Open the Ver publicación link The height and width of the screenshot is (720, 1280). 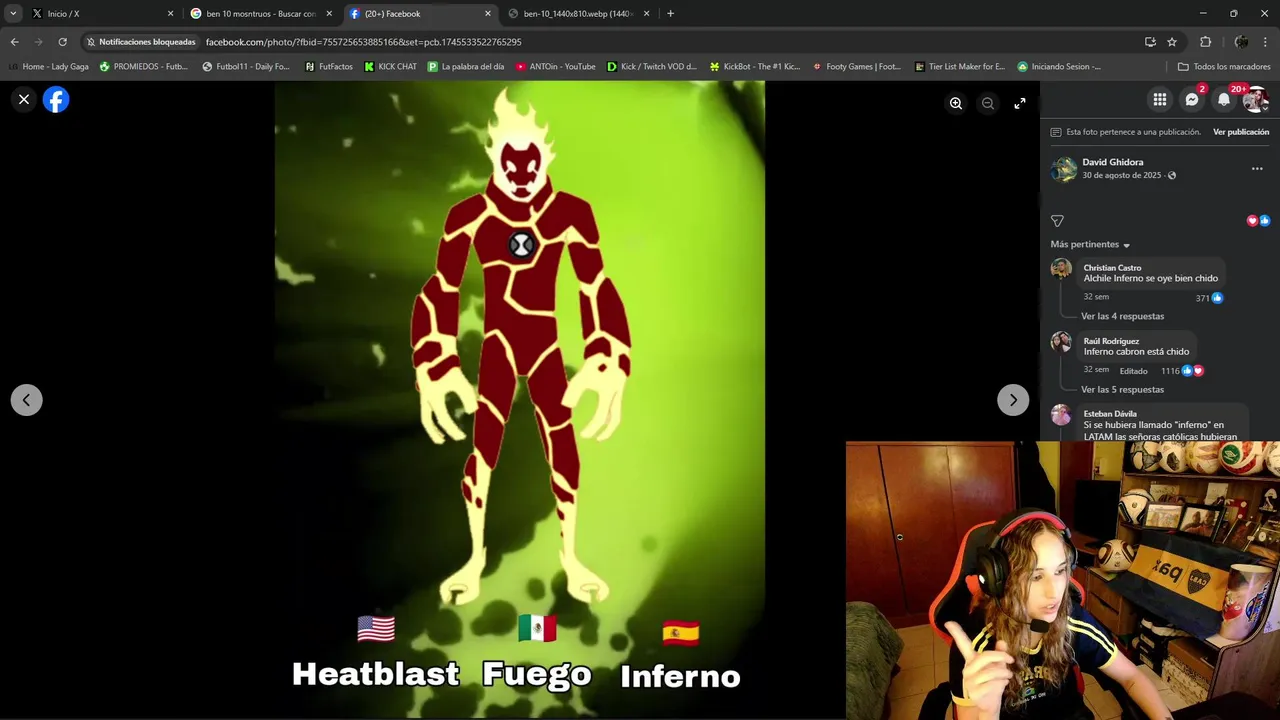(1241, 132)
